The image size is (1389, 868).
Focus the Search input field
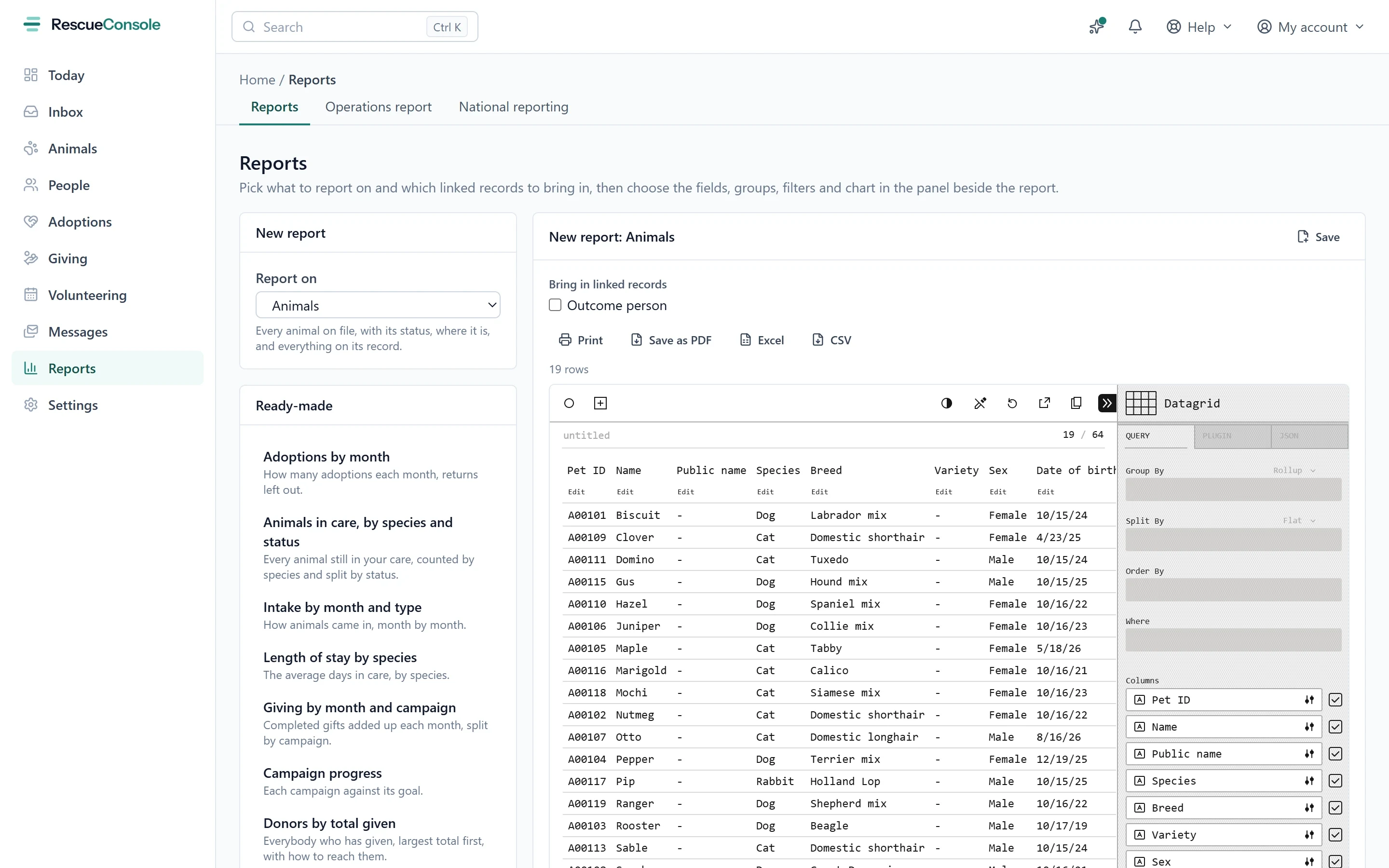tap(354, 27)
